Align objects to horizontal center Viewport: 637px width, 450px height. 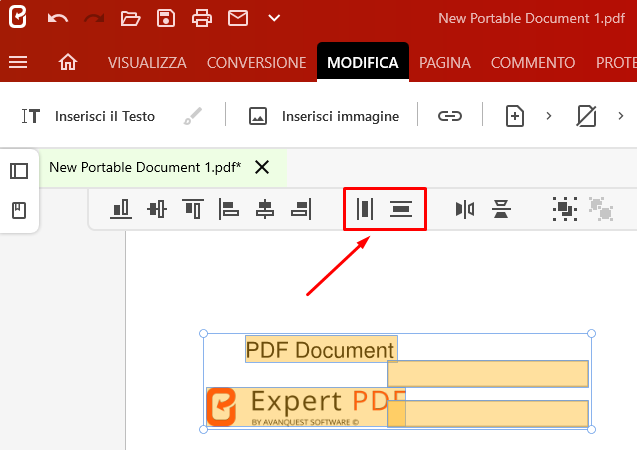(265, 209)
